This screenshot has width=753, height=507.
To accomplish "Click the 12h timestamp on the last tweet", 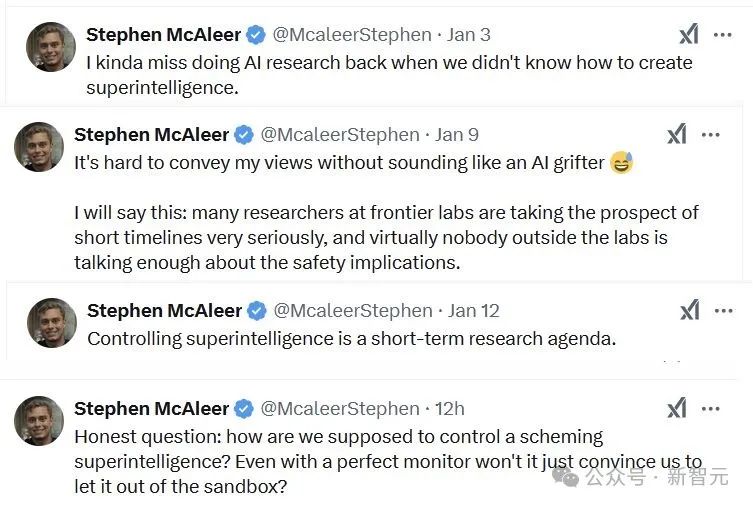I will pyautogui.click(x=449, y=408).
